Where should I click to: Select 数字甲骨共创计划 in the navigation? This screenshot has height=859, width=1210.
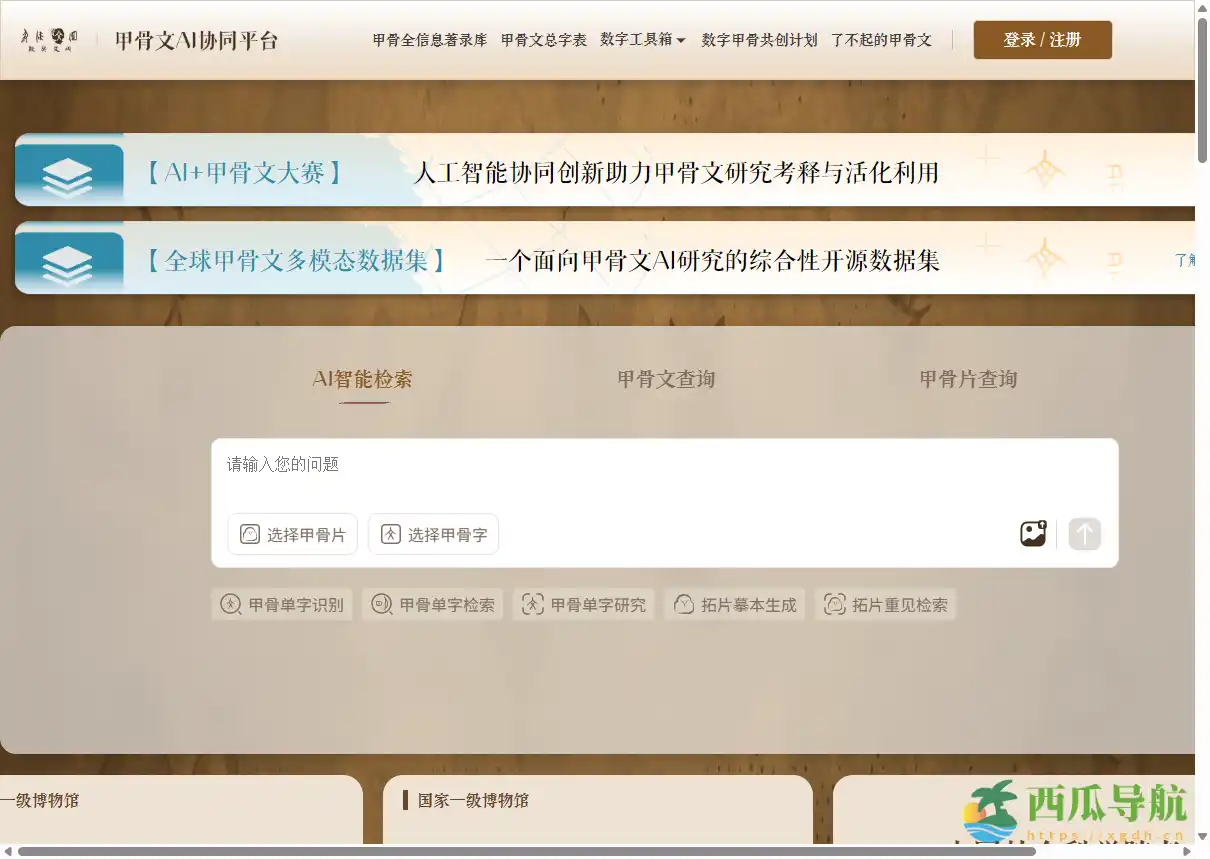(x=759, y=41)
